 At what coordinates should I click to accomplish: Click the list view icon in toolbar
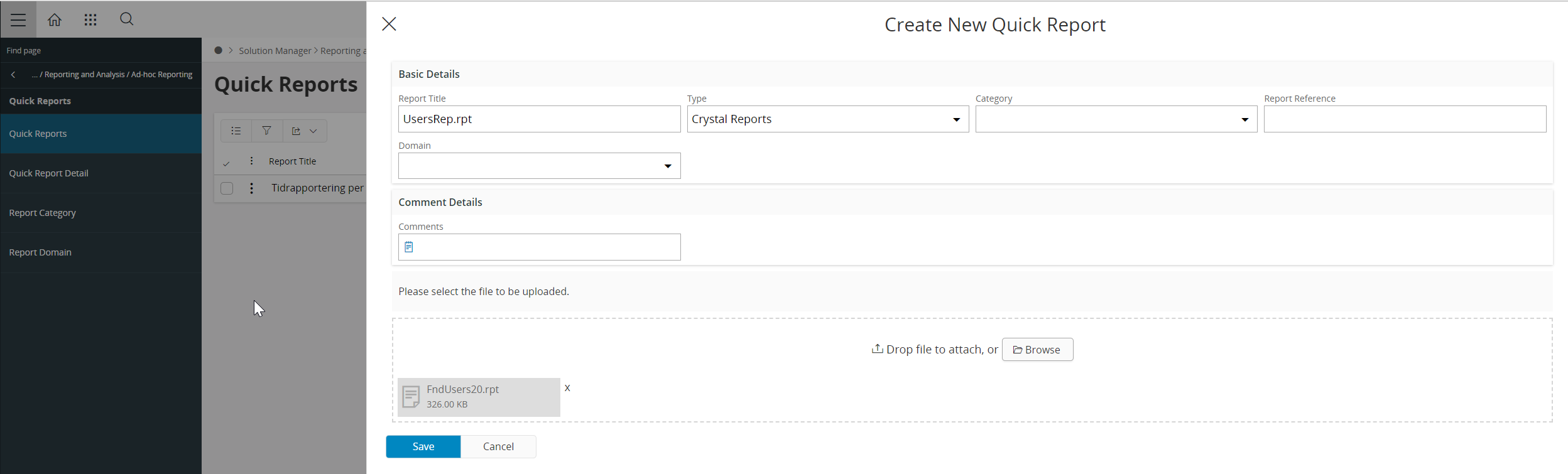236,131
